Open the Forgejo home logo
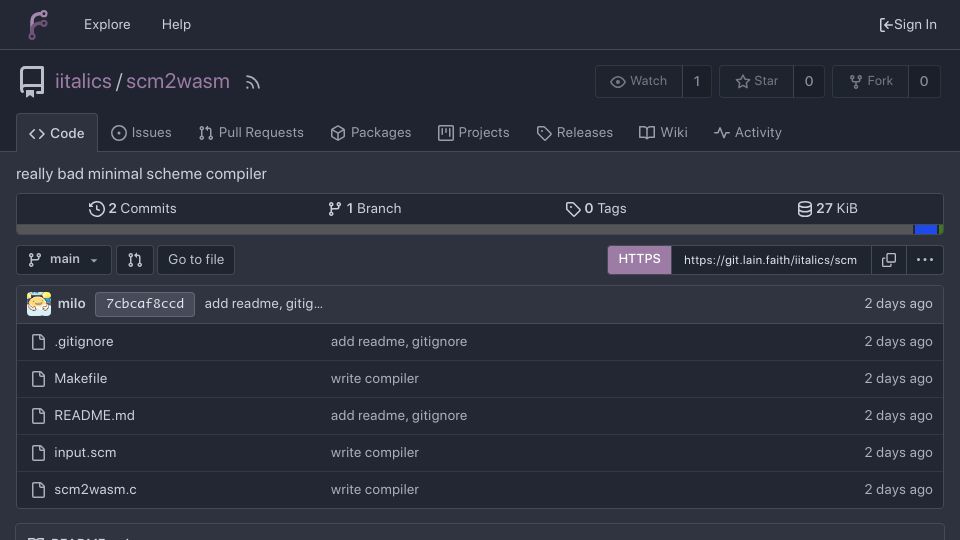960x540 pixels. point(38,24)
